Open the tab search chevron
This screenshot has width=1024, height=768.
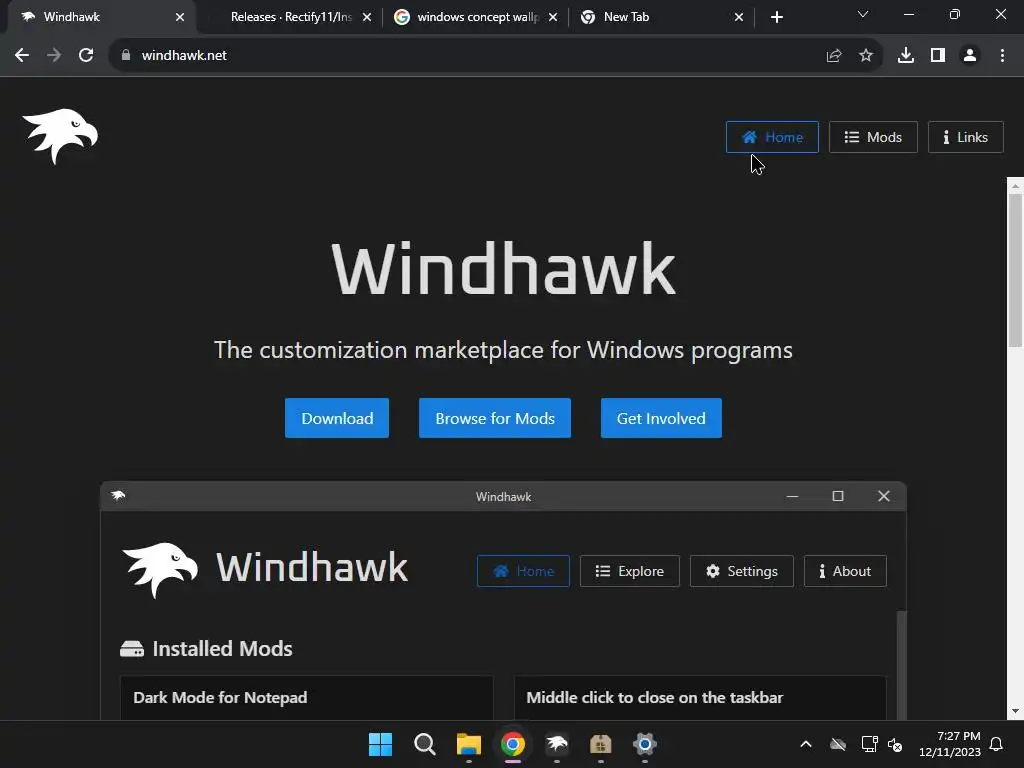pyautogui.click(x=863, y=14)
